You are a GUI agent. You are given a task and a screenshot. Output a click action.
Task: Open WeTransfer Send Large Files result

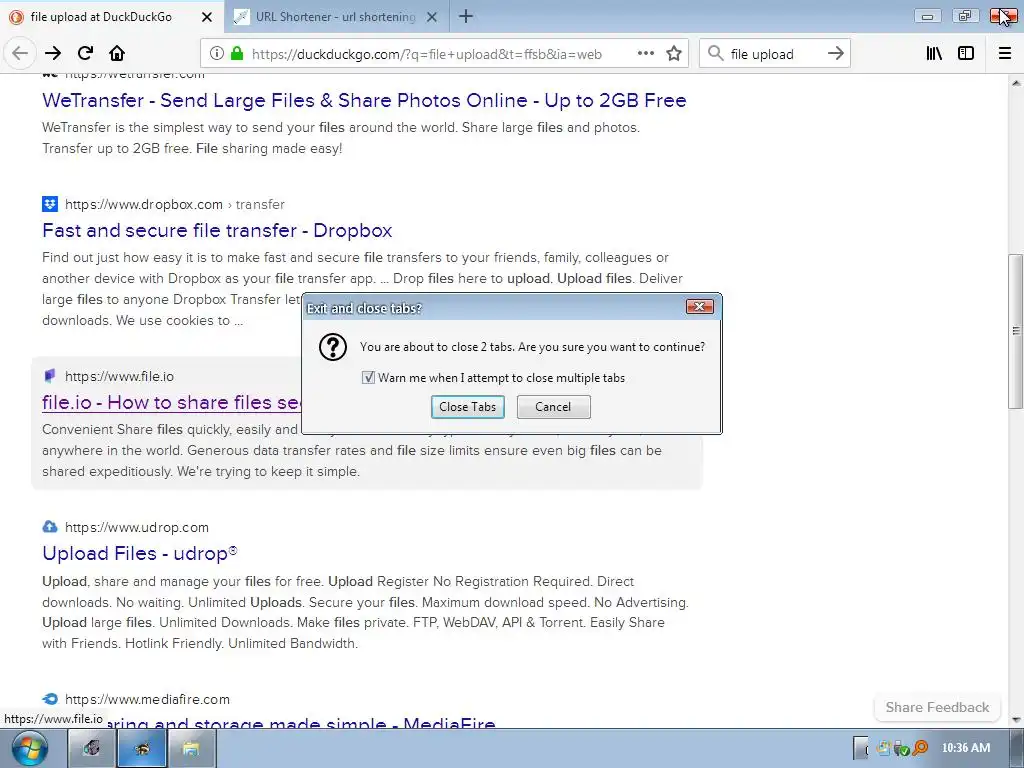point(364,101)
